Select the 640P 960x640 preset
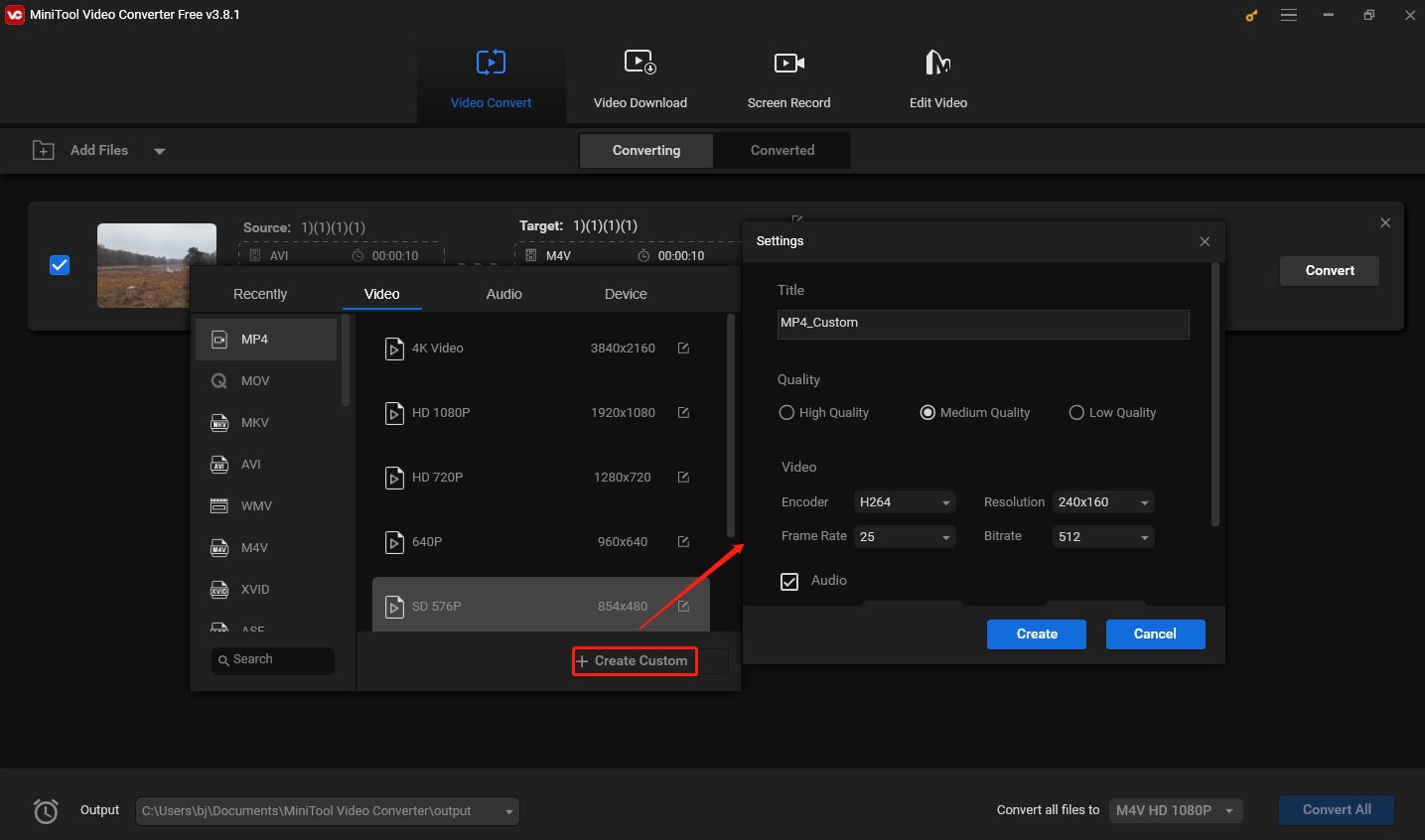The image size is (1425, 840). coord(541,542)
